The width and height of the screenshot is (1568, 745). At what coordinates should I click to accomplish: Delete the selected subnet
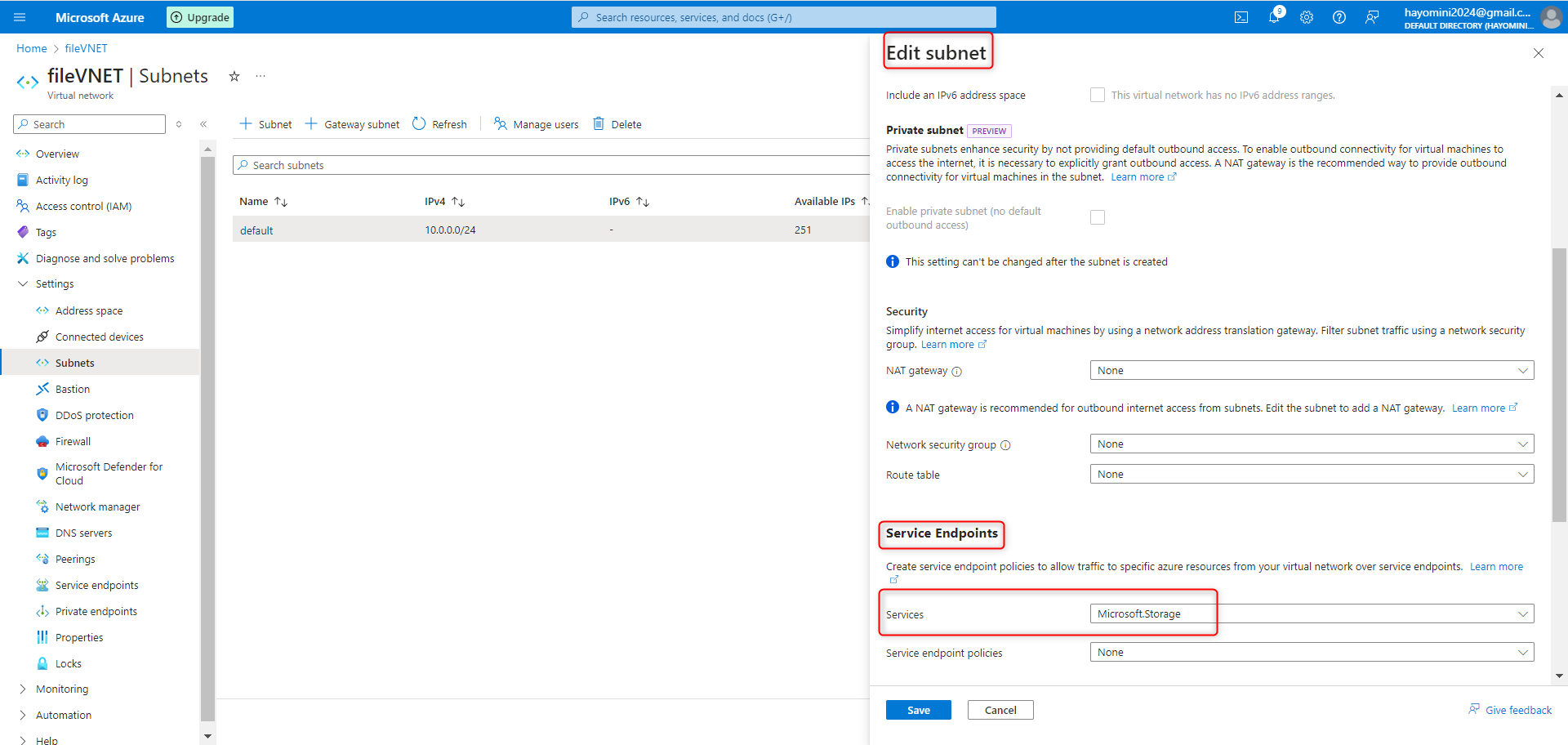pos(617,124)
